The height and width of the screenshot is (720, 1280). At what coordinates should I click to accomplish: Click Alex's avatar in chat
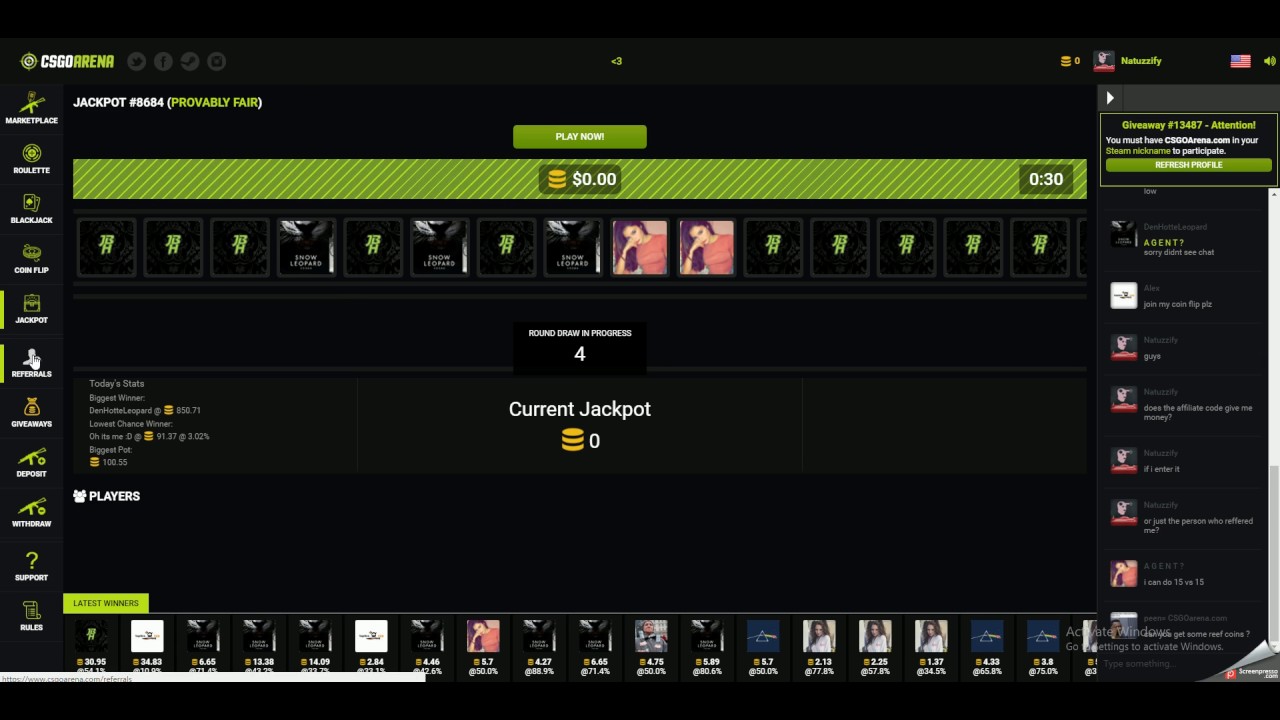coord(1124,296)
